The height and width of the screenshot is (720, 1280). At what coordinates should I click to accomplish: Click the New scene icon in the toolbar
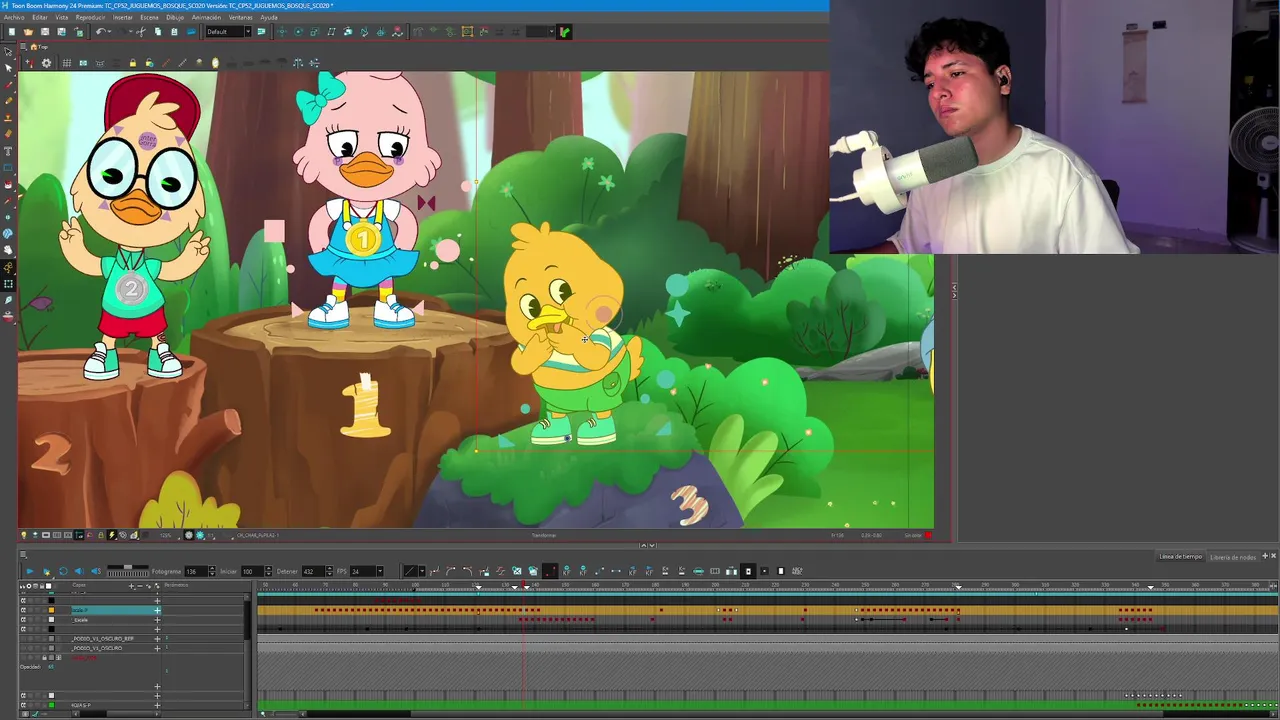[12, 32]
